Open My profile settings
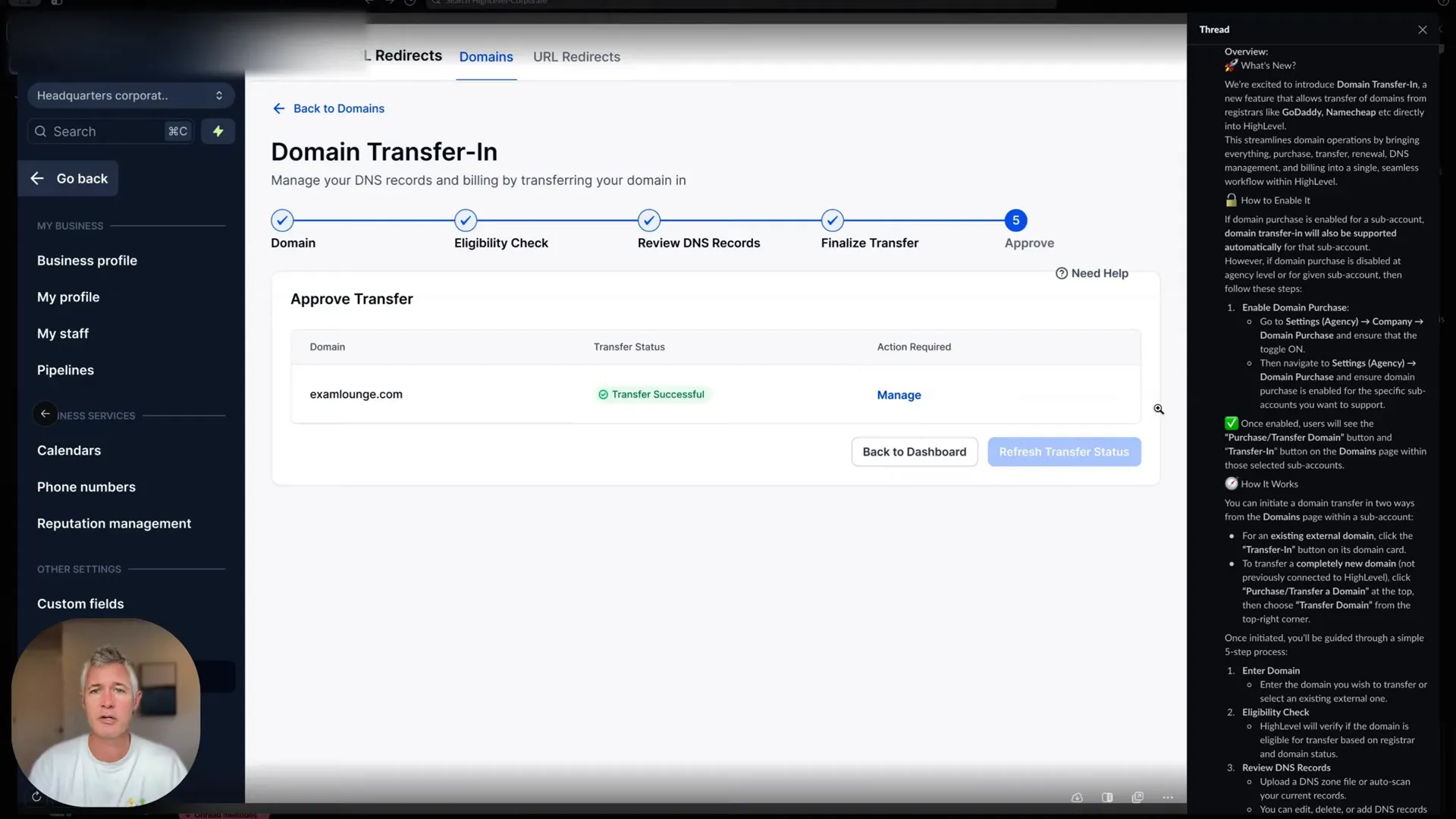Viewport: 1456px width, 819px height. click(x=68, y=297)
